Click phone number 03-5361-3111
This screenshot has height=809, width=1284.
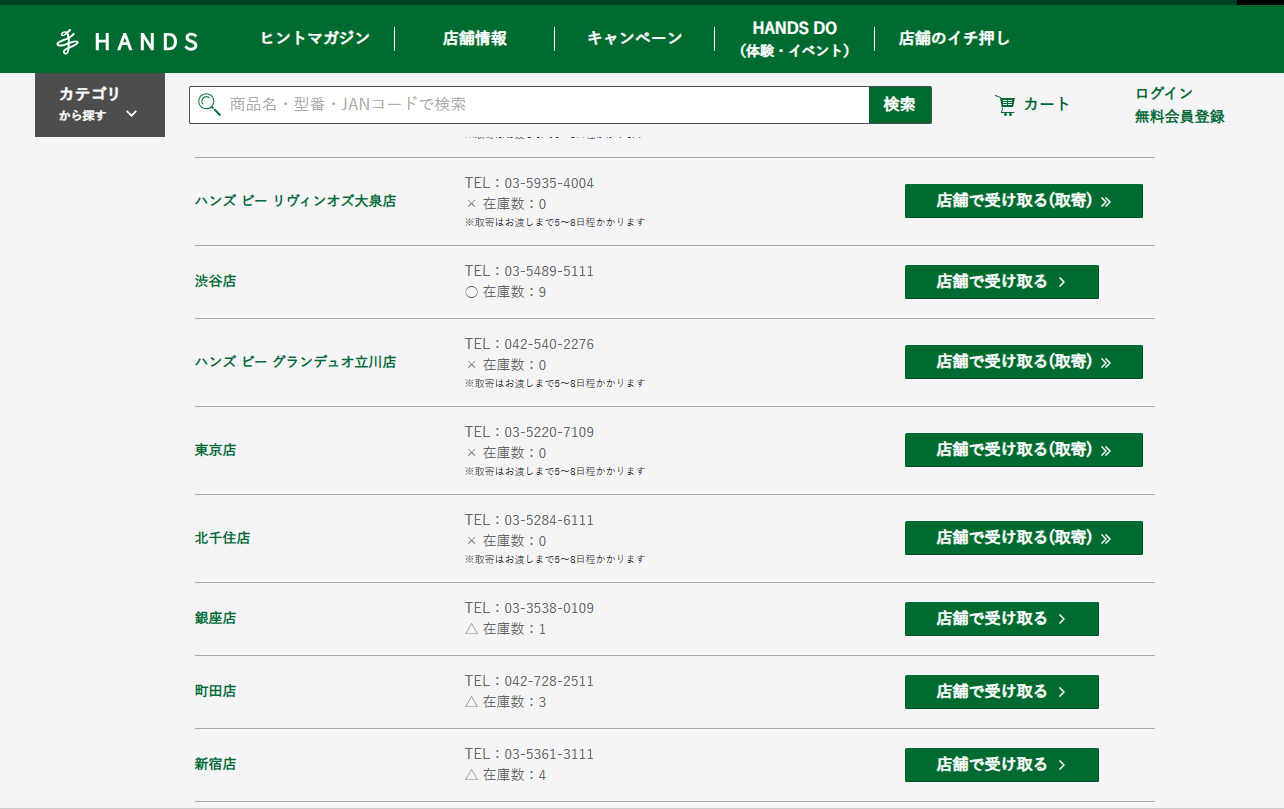[x=549, y=755]
